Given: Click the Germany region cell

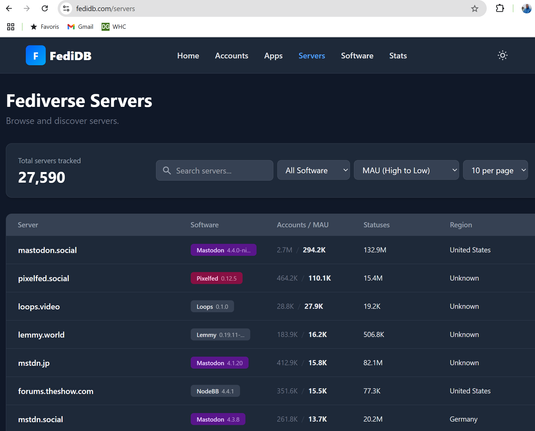Looking at the screenshot, I should pos(463,419).
